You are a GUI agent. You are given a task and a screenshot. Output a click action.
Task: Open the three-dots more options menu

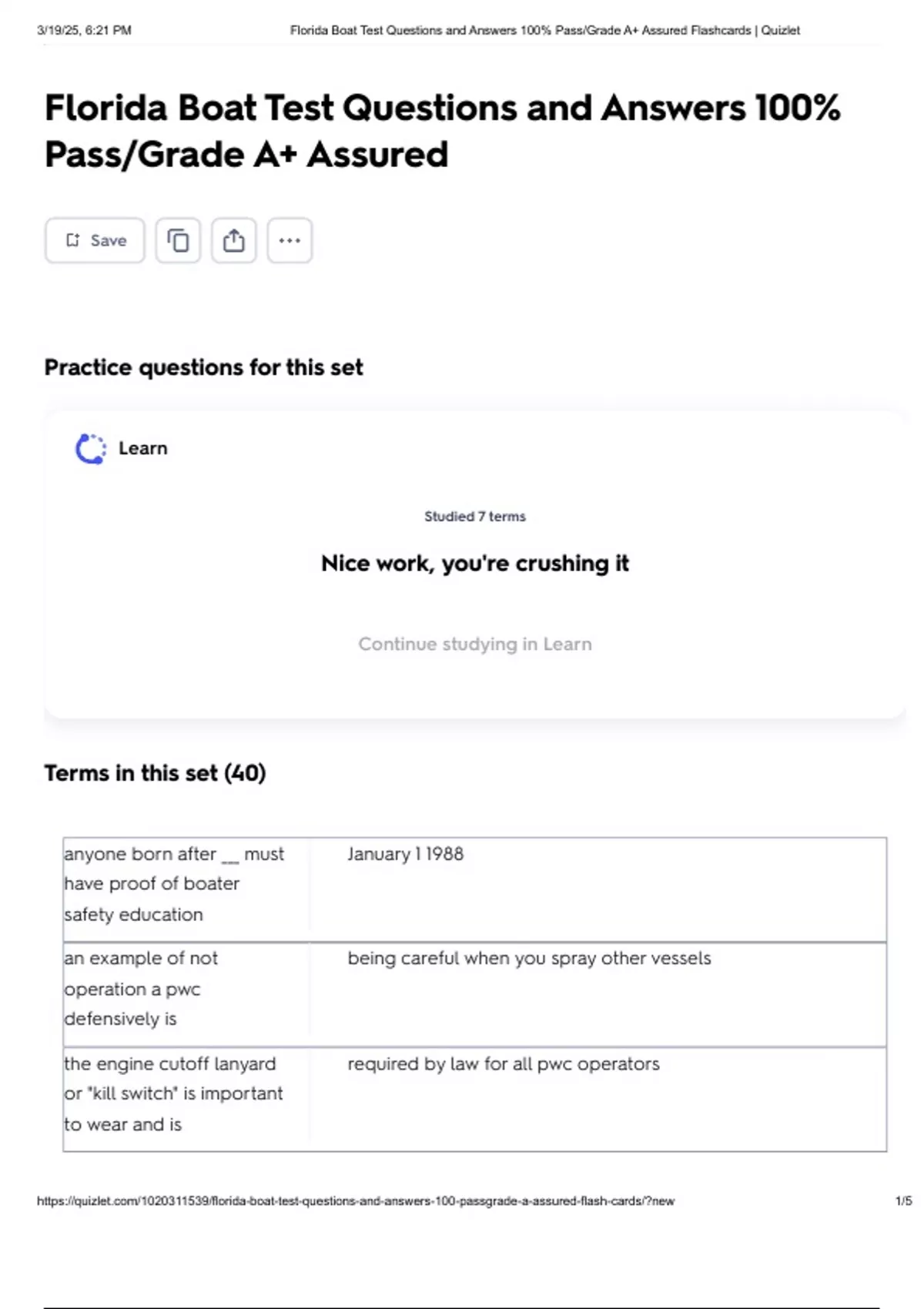coord(290,241)
